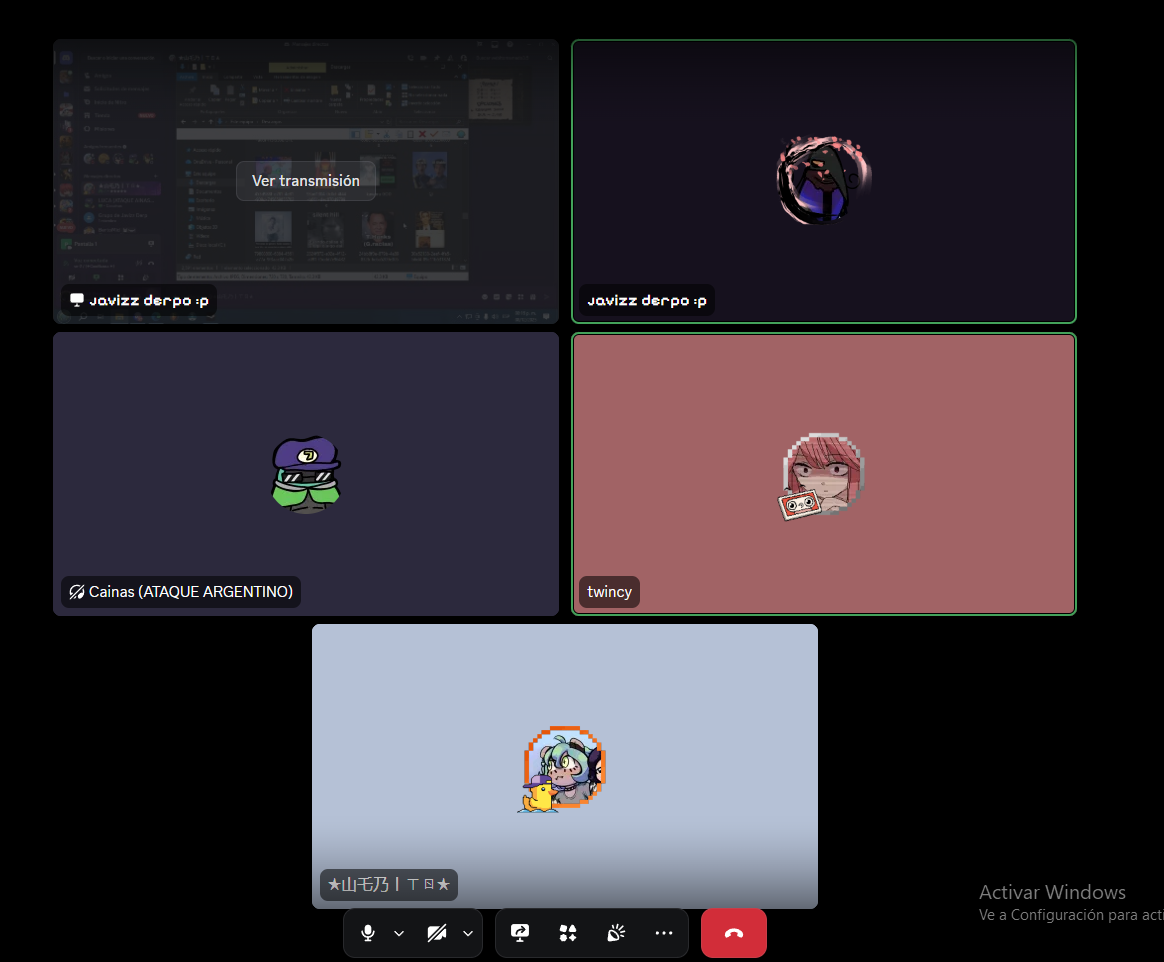Click the ★山乇乃 name label
1164x962 pixels.
(x=389, y=885)
